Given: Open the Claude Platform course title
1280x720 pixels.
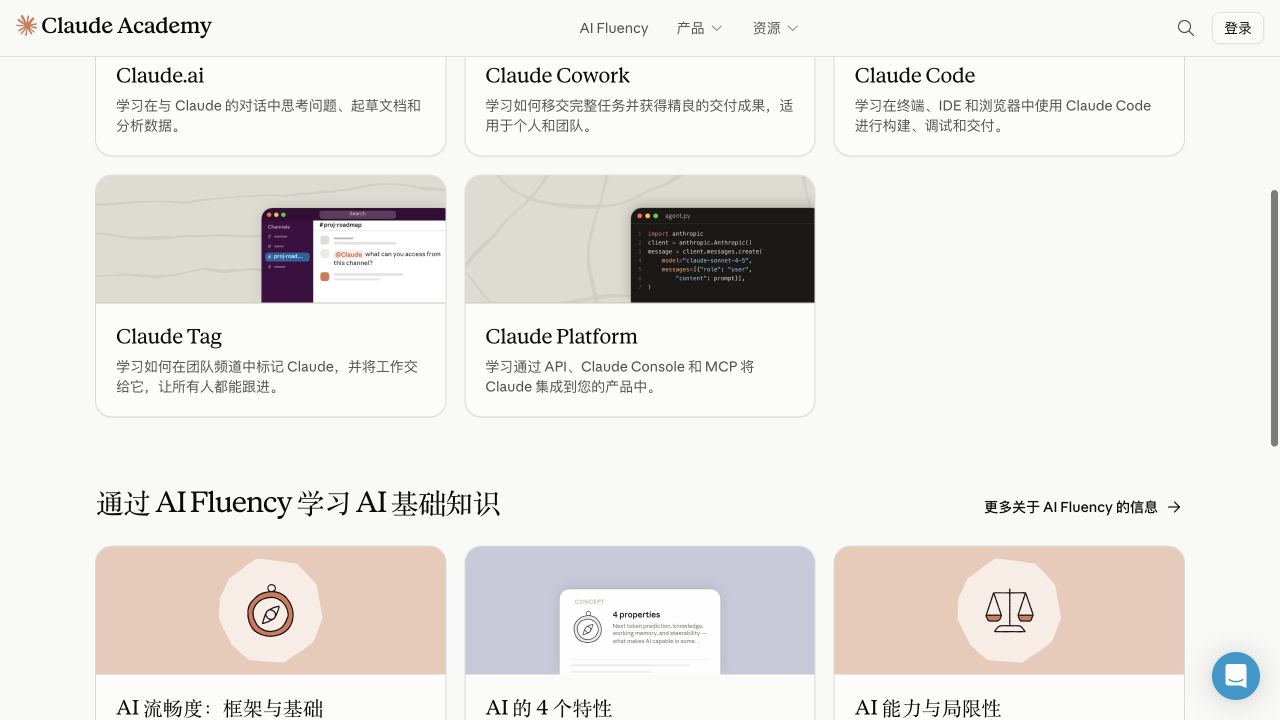Looking at the screenshot, I should 561,336.
